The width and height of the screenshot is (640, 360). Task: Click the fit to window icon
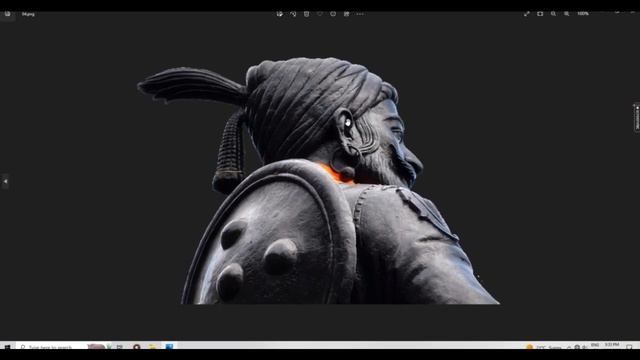point(540,14)
